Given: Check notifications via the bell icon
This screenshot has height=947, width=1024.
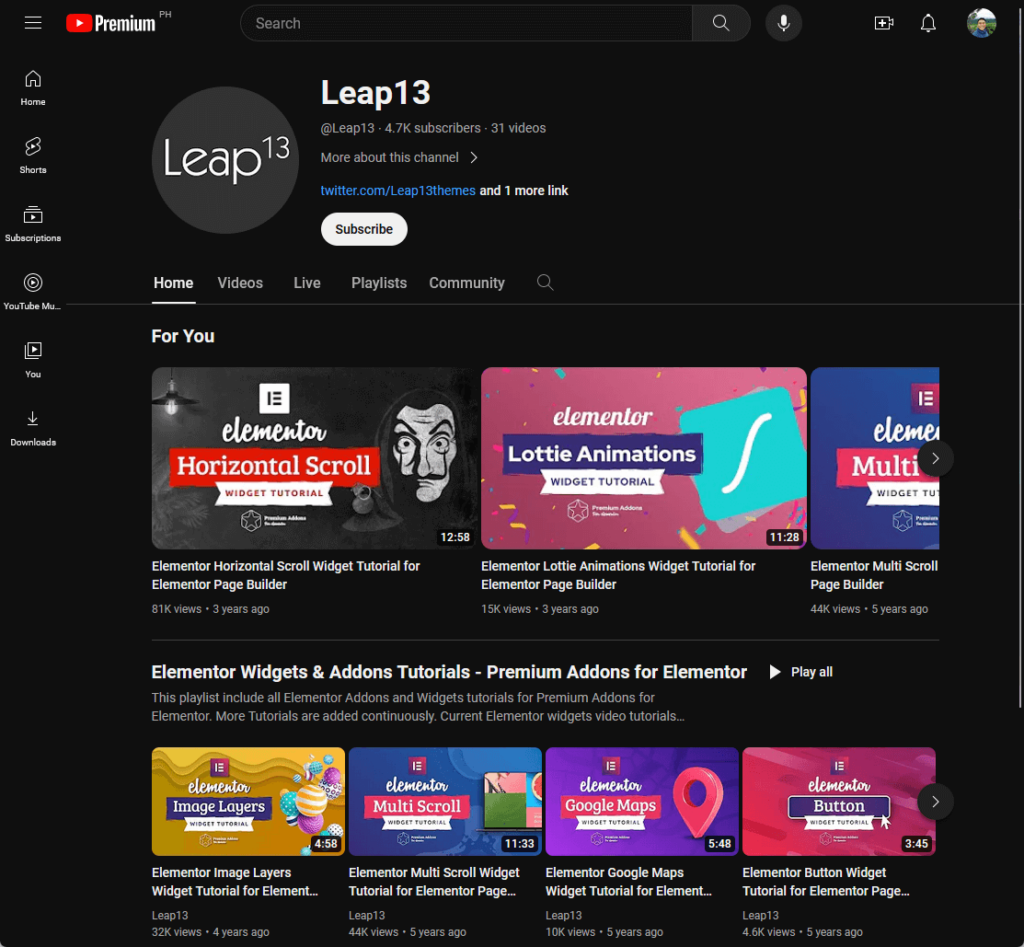Looking at the screenshot, I should [x=928, y=22].
